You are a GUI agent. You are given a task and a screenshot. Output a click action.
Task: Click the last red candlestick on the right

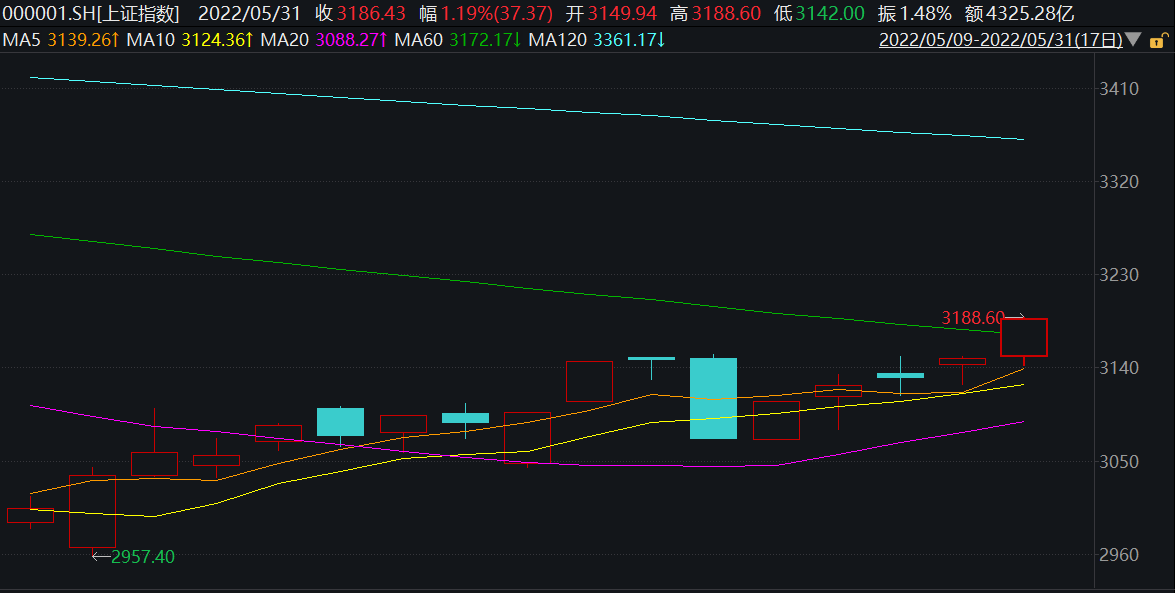[x=1024, y=337]
